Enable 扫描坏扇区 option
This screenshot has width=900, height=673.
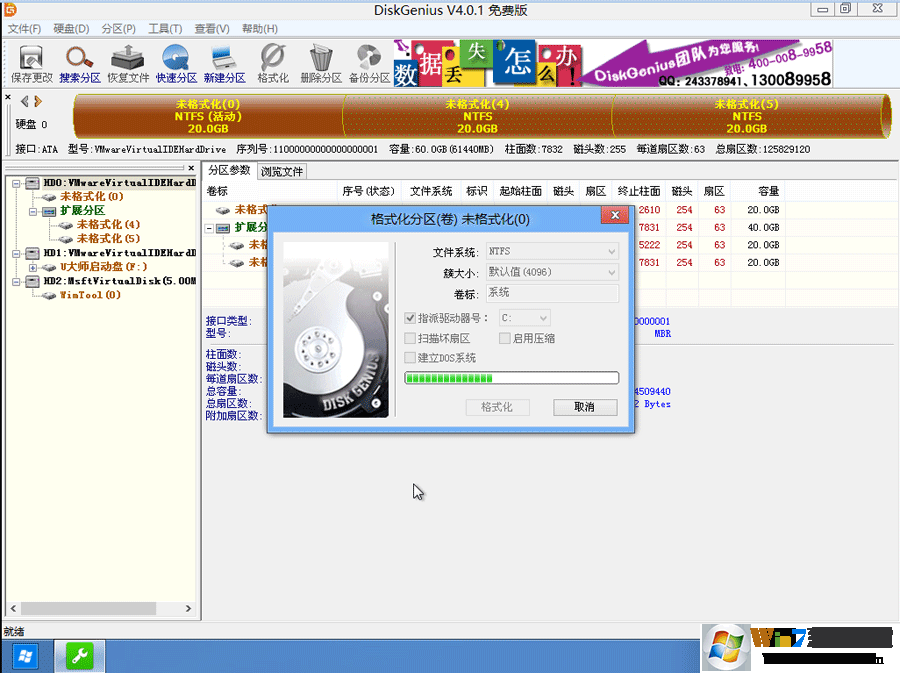pyautogui.click(x=410, y=338)
